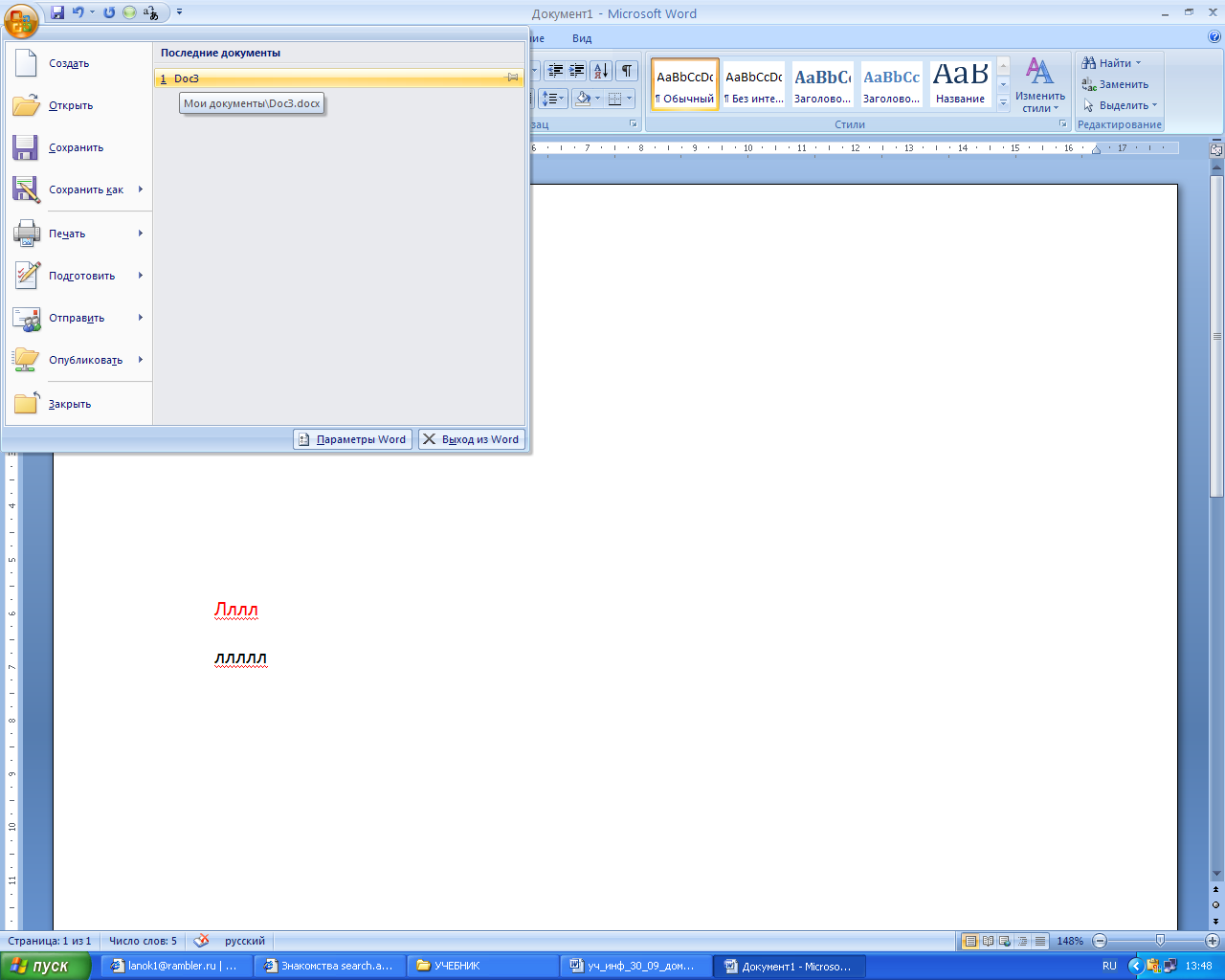Viewport: 1225px width, 980px height.
Task: Switch to Draft view
Action: point(1039,941)
